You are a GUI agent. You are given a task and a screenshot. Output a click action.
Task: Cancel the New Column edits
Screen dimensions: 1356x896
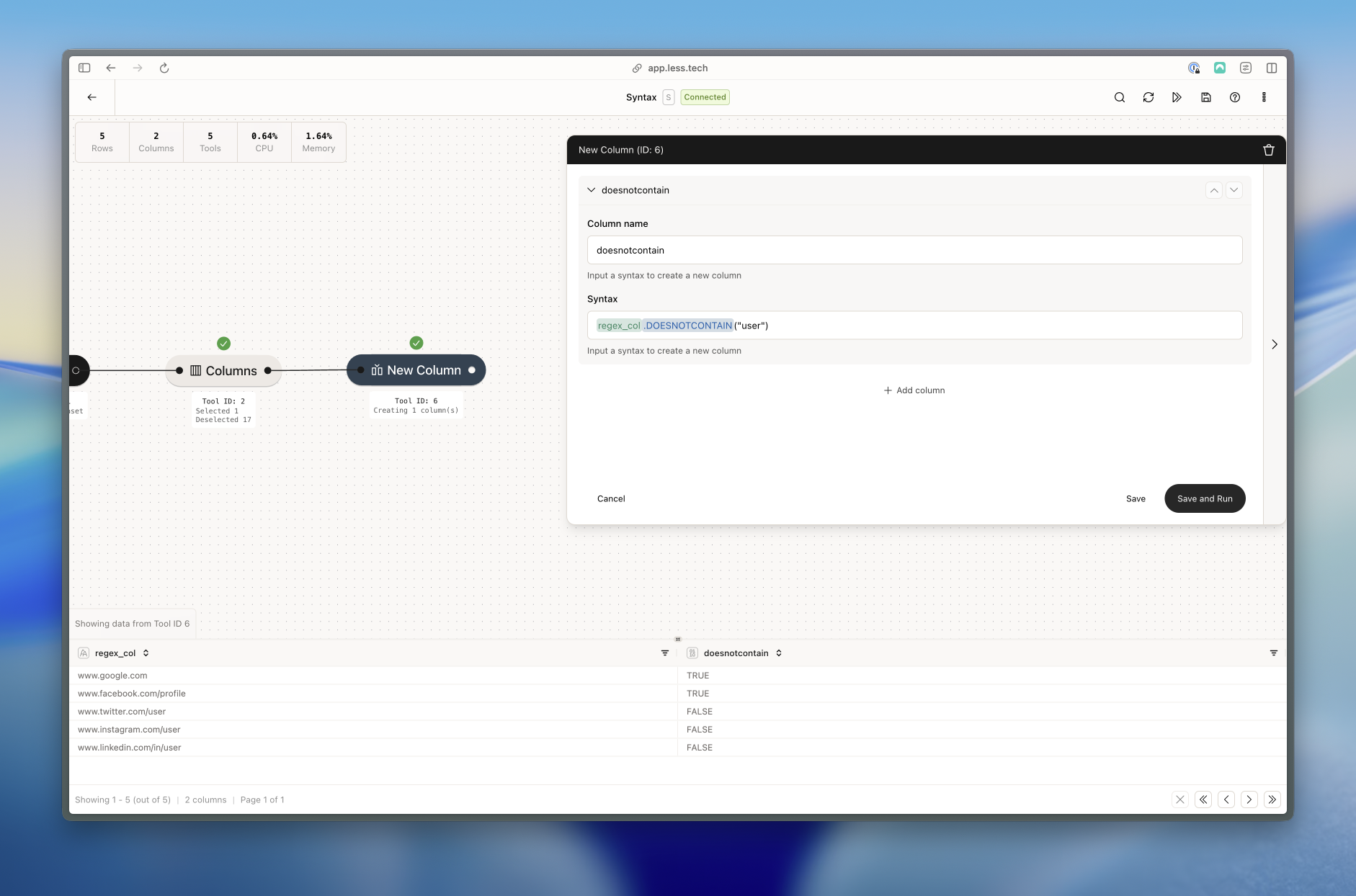tap(611, 498)
